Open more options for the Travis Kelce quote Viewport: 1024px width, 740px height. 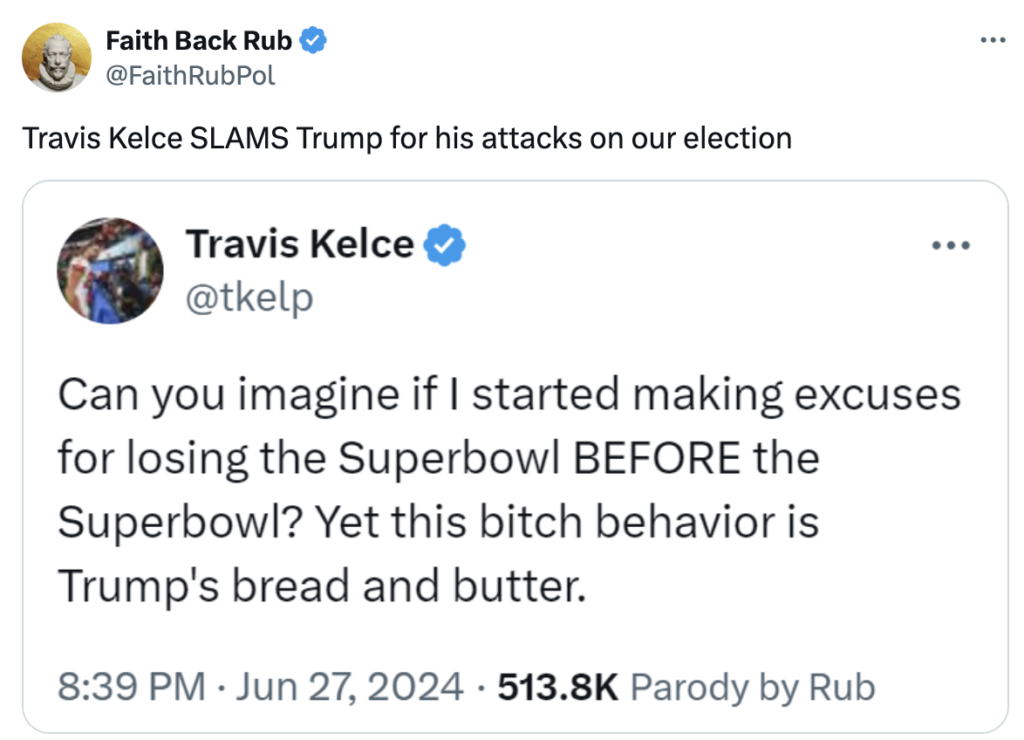(x=952, y=243)
